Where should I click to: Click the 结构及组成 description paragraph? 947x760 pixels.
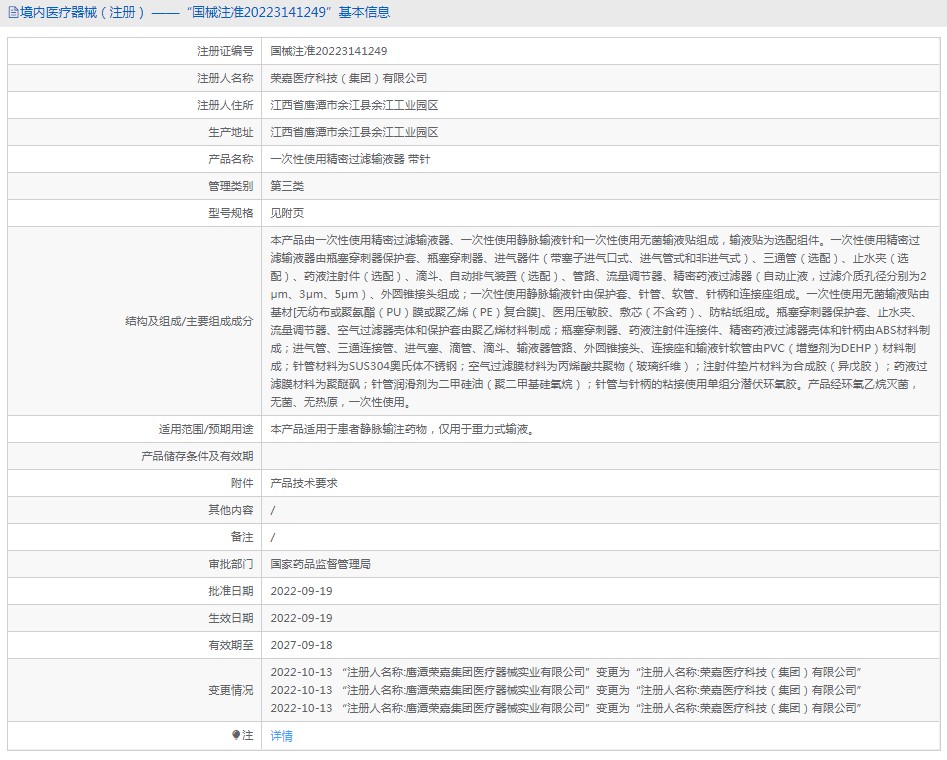600,321
